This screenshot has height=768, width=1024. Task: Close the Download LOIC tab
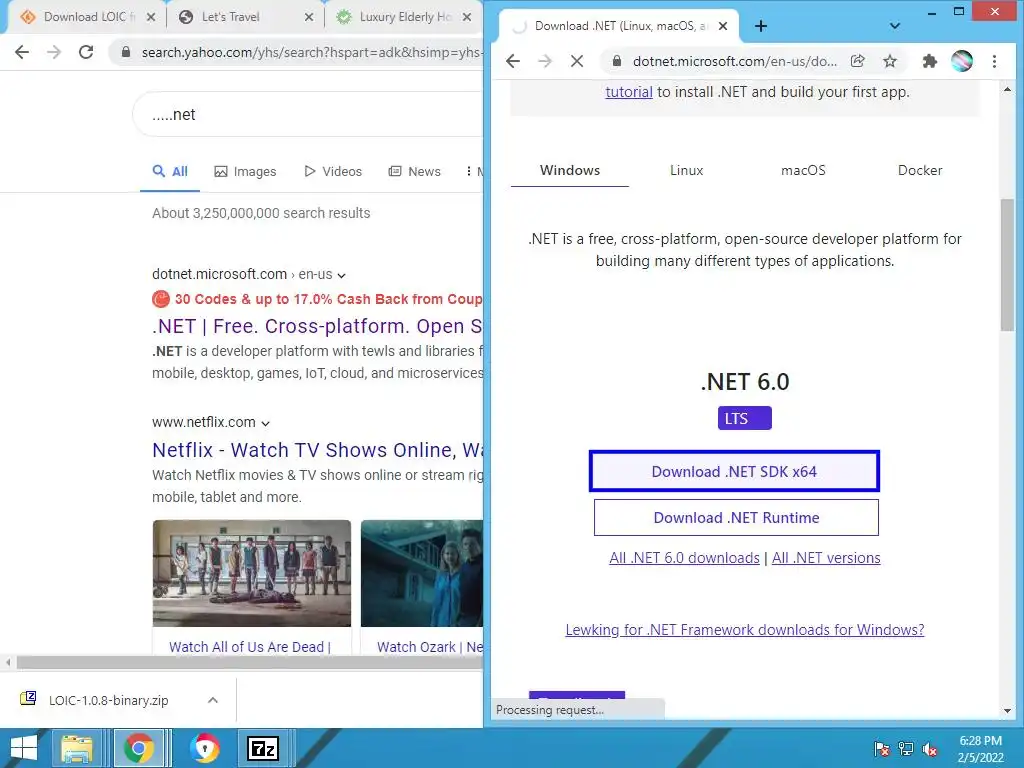[x=151, y=17]
